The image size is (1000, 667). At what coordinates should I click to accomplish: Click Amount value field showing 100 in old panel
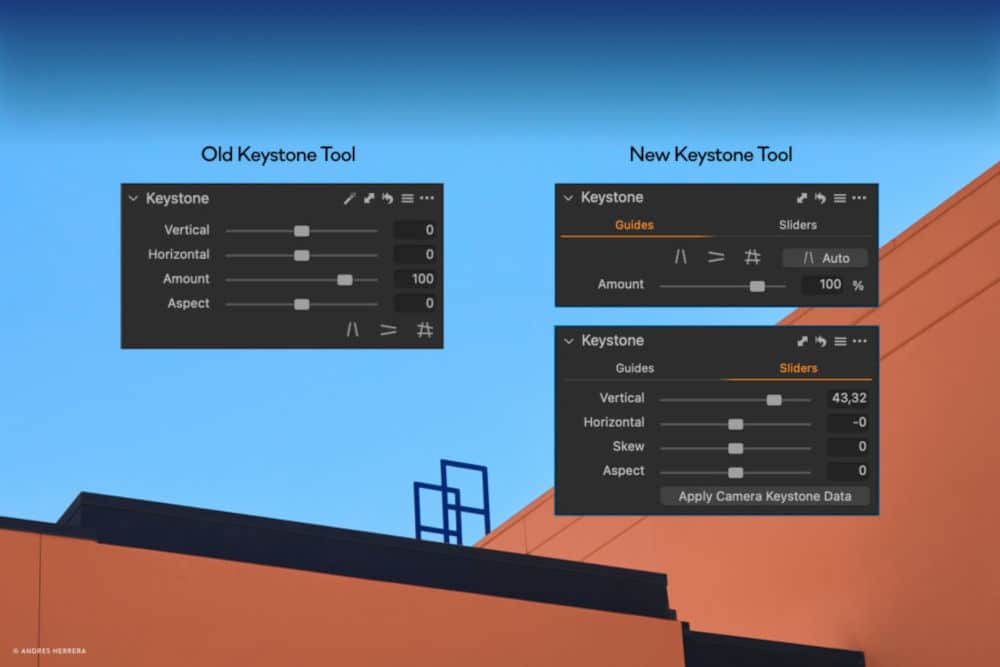(x=415, y=279)
